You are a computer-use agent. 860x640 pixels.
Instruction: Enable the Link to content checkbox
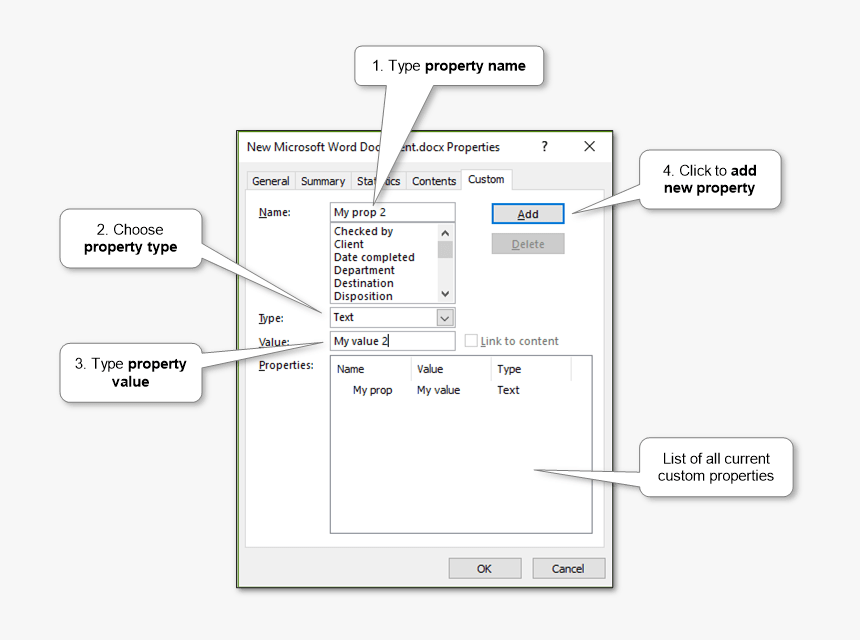(x=471, y=340)
